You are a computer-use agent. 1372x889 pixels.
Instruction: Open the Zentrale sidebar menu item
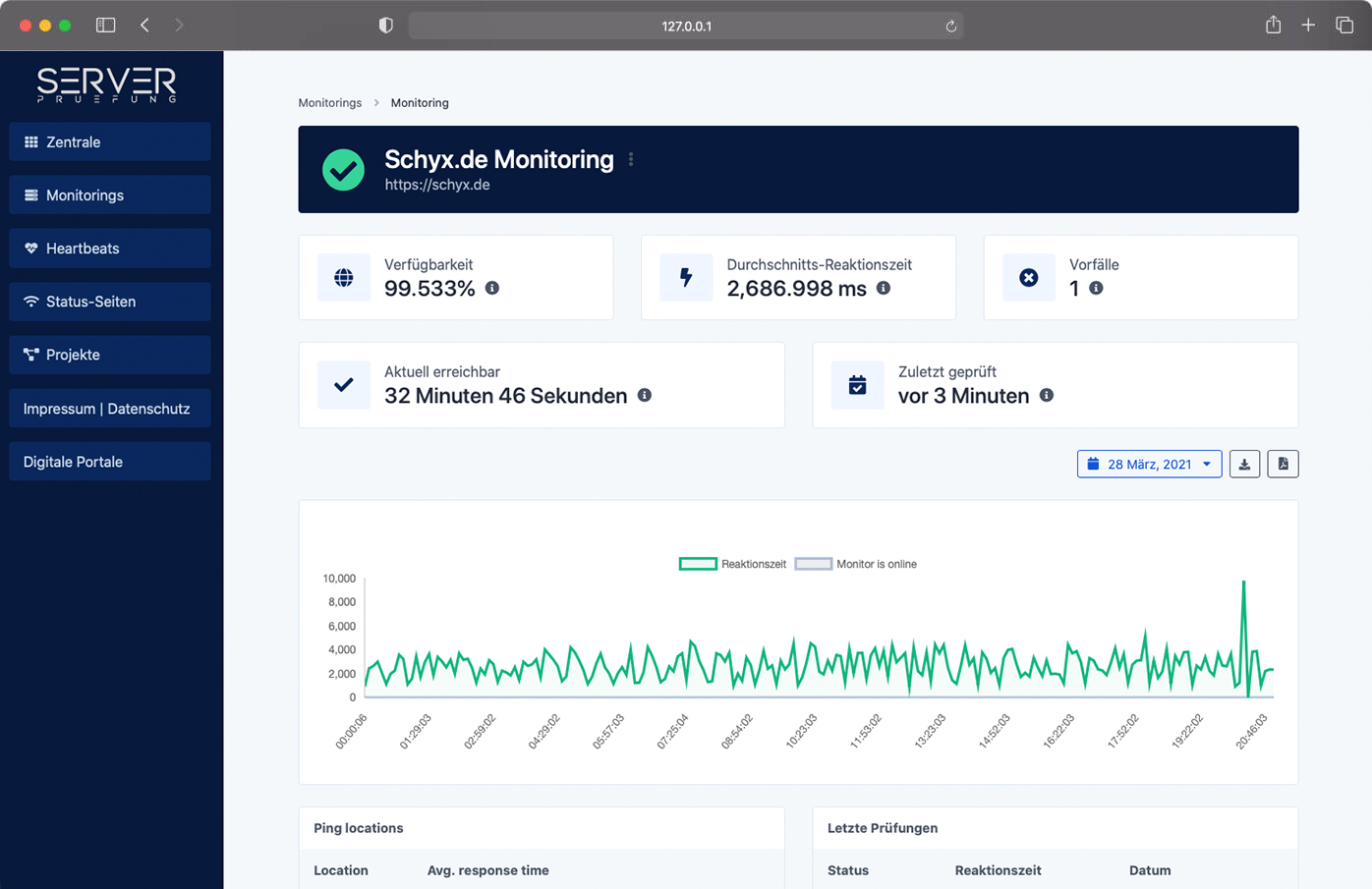tap(110, 142)
